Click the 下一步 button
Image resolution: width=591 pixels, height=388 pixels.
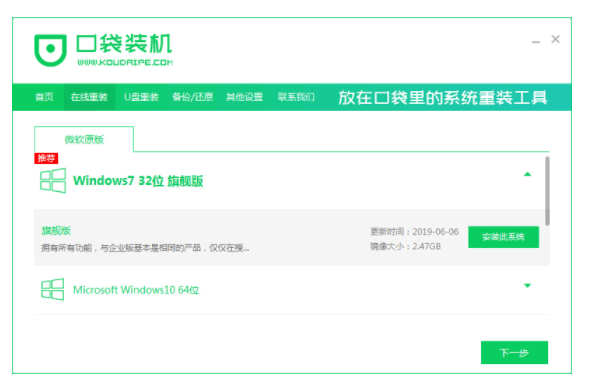(514, 353)
